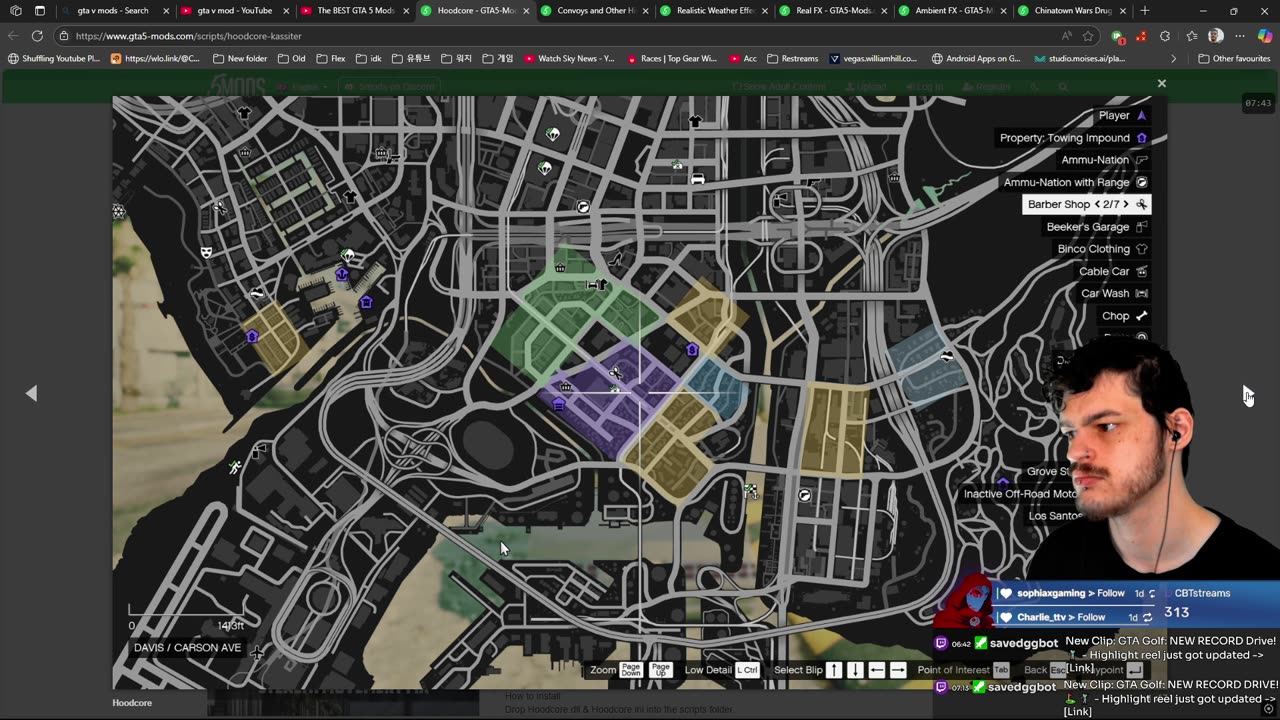Screen dimensions: 1280x720
Task: Click the L Ctrl low detail key
Action: (x=747, y=670)
